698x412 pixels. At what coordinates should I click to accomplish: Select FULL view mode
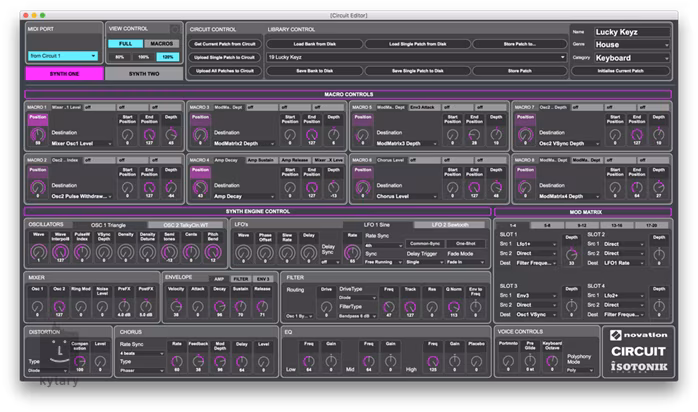(x=126, y=44)
